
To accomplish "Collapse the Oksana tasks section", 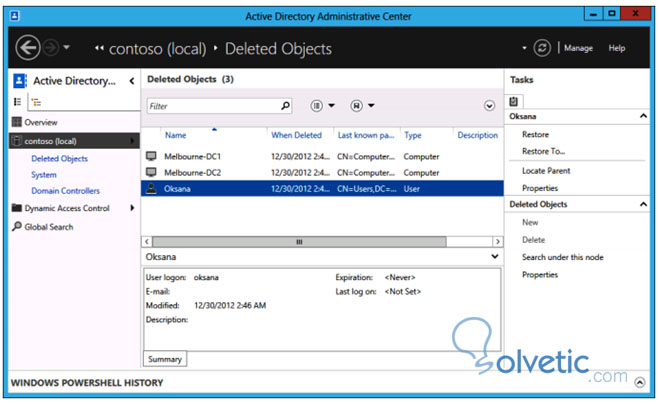I will (643, 116).
